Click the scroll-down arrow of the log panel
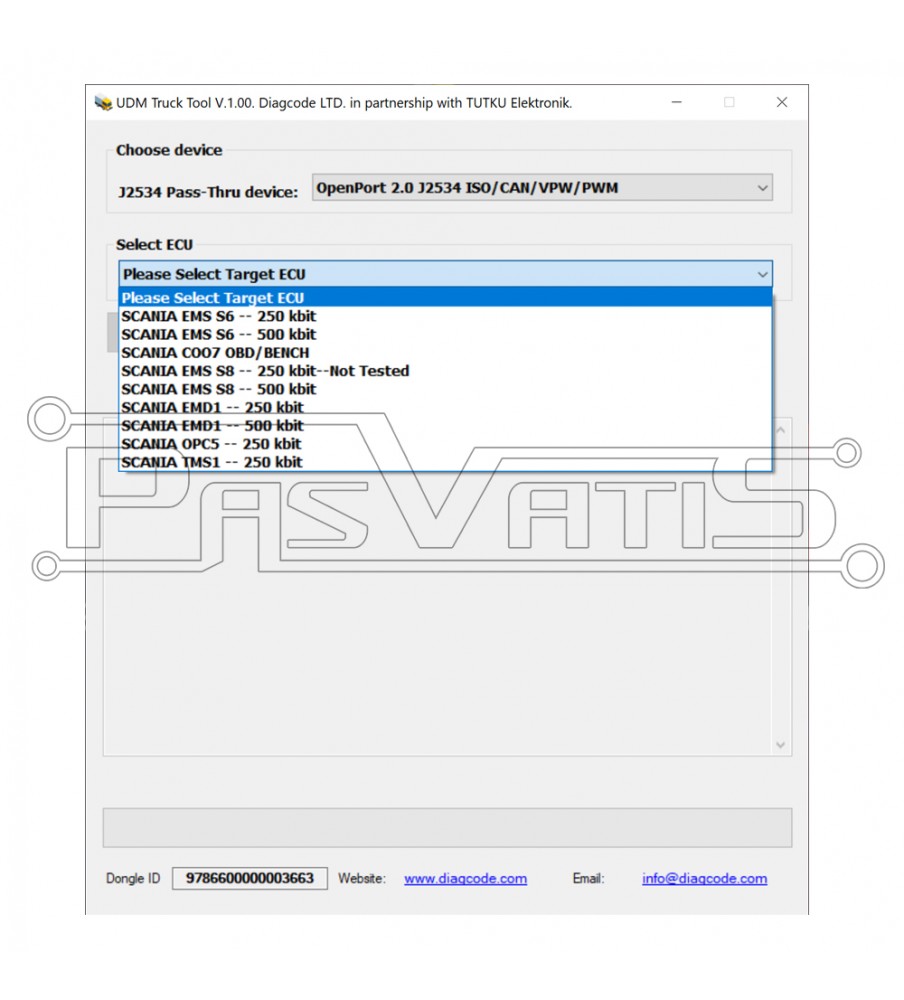The image size is (904, 1000). pyautogui.click(x=780, y=745)
